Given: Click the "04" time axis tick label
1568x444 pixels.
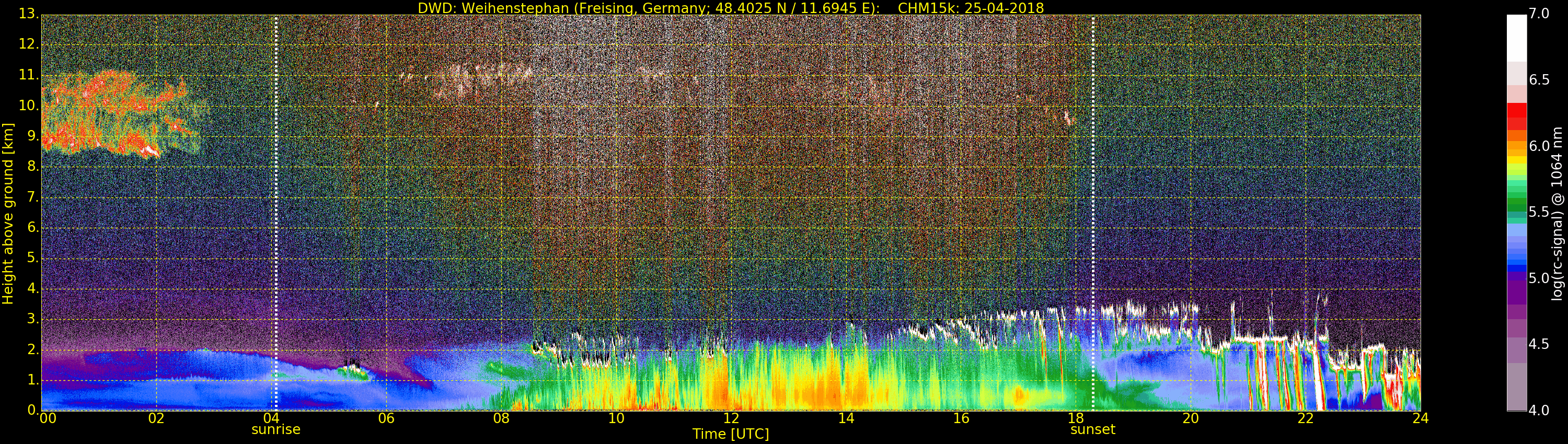Looking at the screenshot, I should 271,418.
